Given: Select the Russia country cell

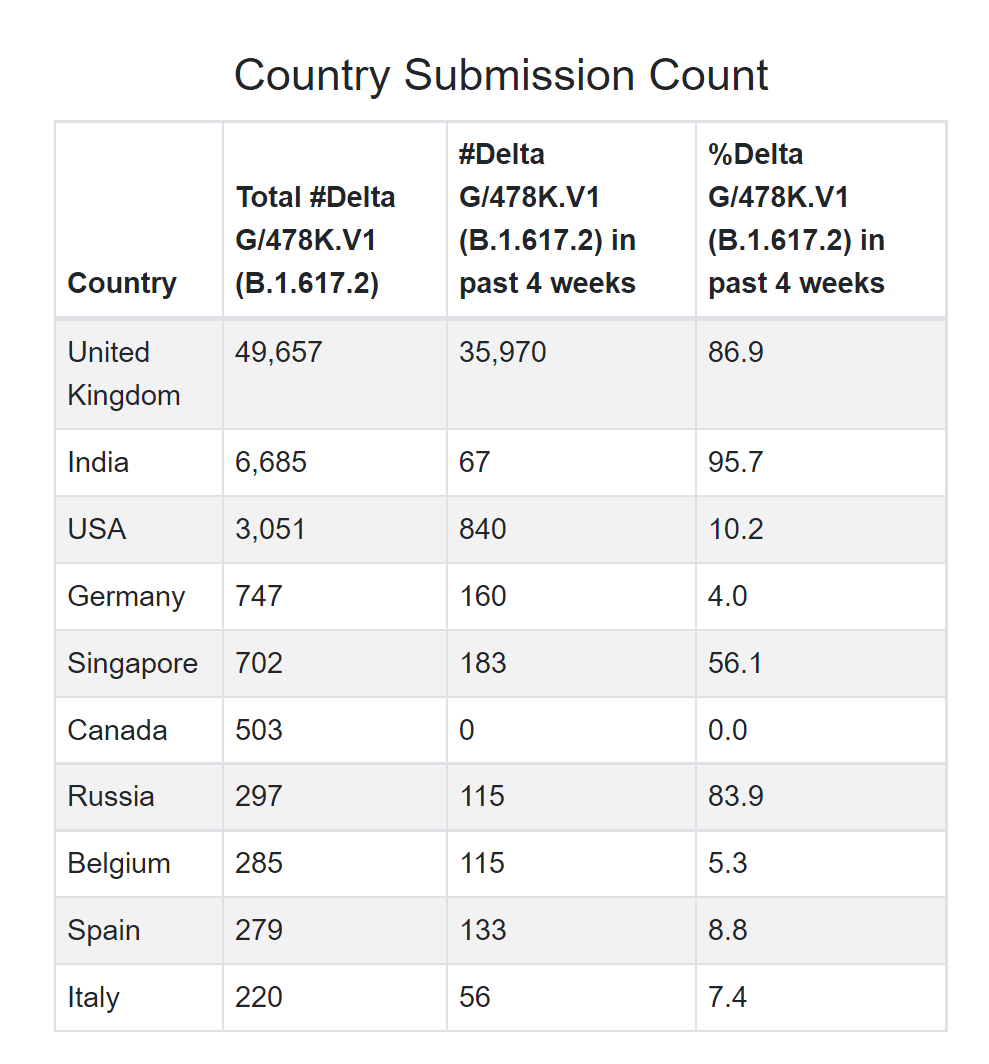Looking at the screenshot, I should (111, 797).
